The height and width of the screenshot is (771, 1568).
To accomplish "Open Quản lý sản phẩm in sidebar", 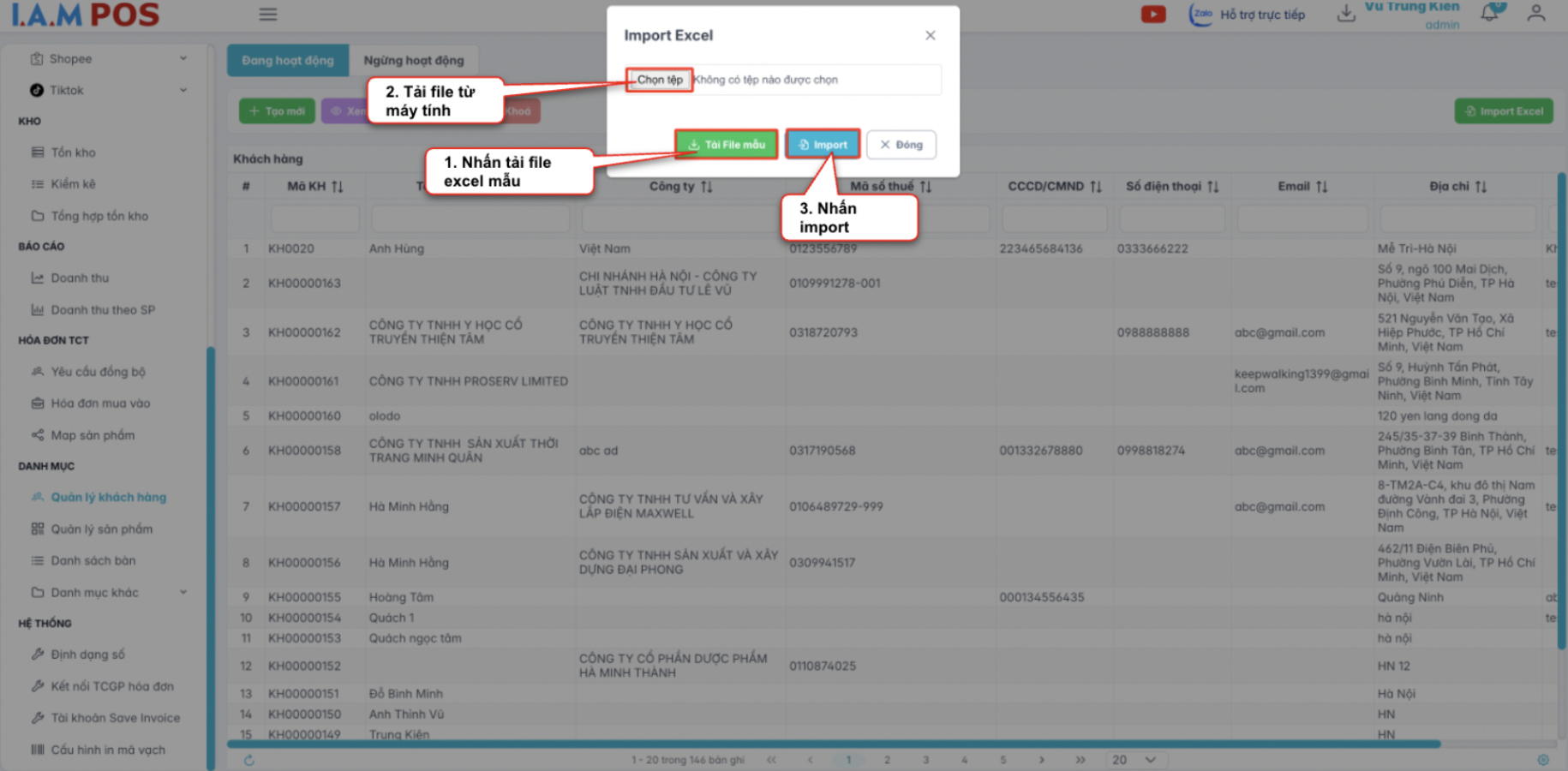I will click(101, 529).
